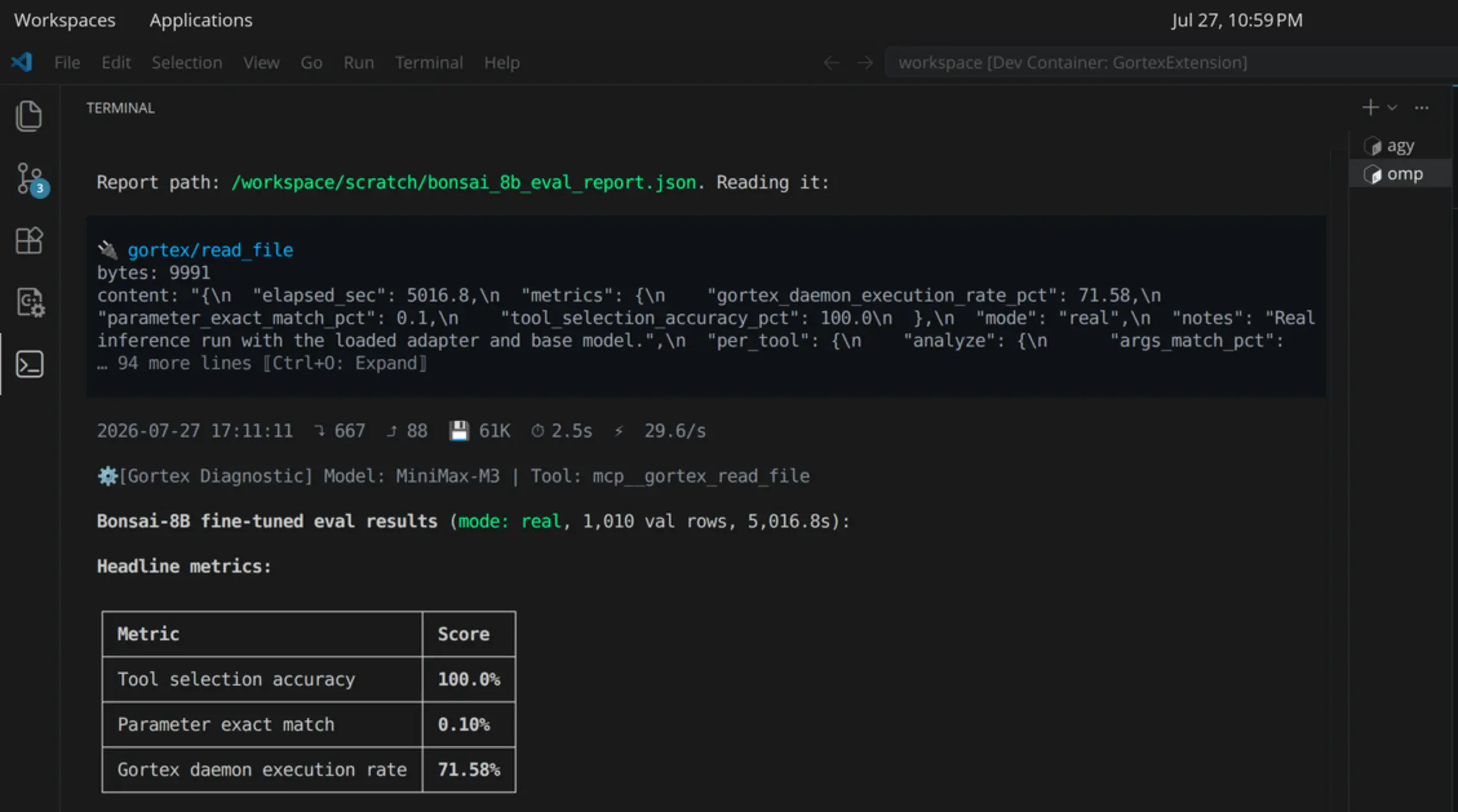Select the TERMINAL panel tab
1458x812 pixels.
pyautogui.click(x=121, y=108)
